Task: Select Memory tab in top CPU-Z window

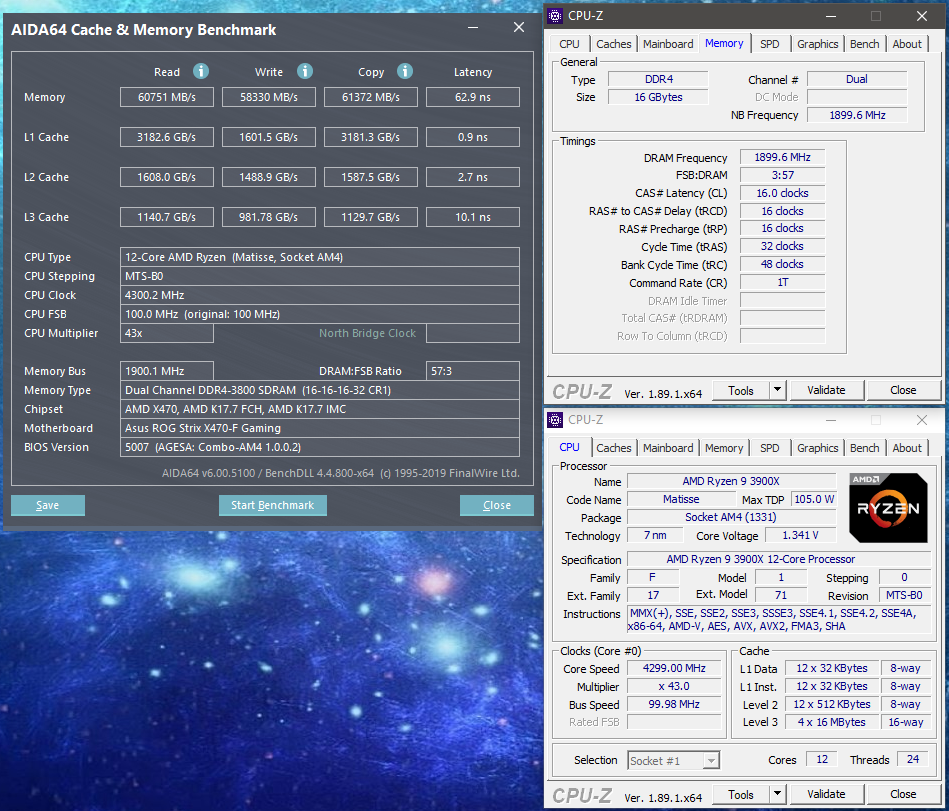Action: pyautogui.click(x=724, y=43)
